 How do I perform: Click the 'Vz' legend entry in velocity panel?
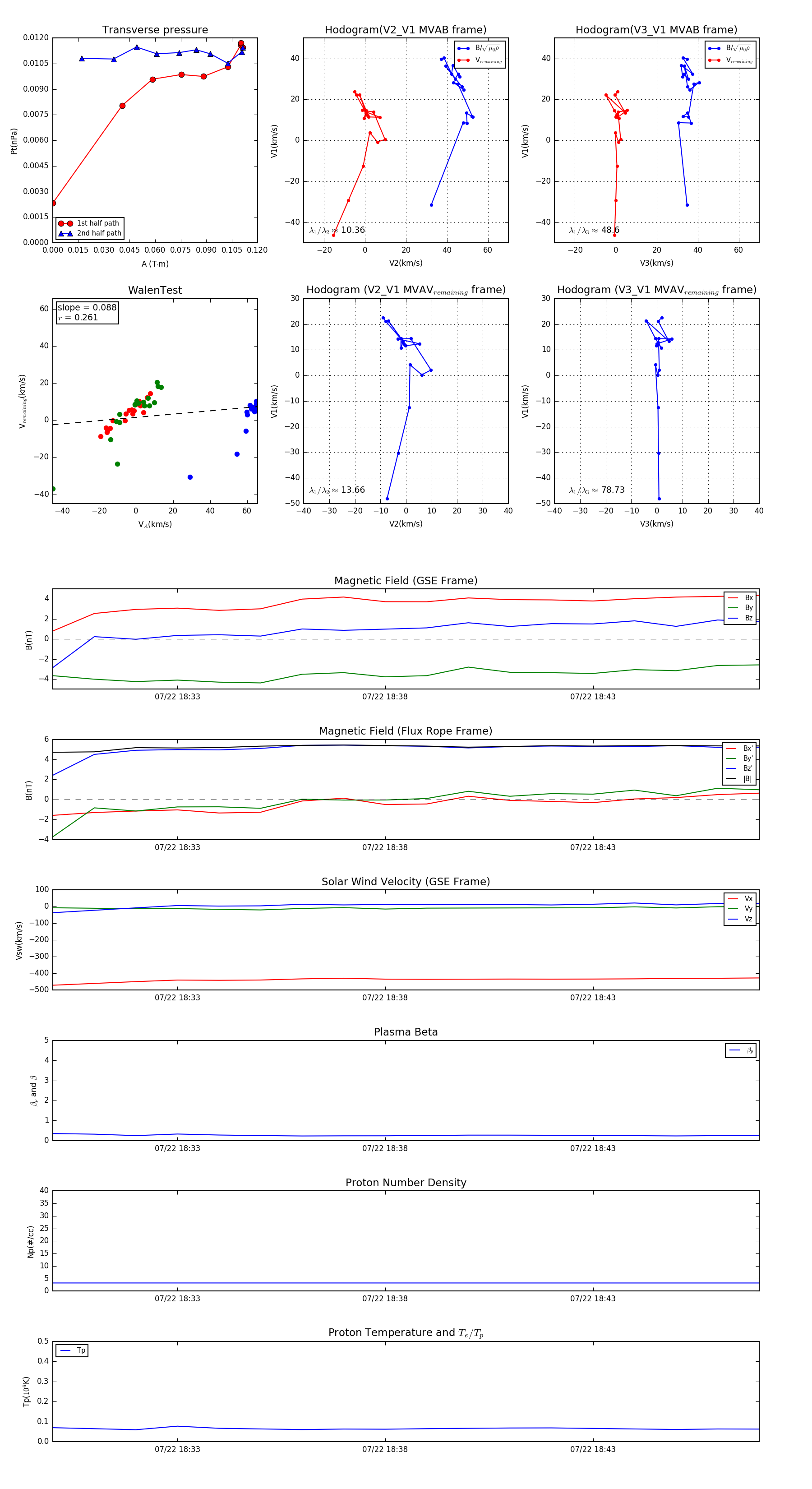(740, 920)
